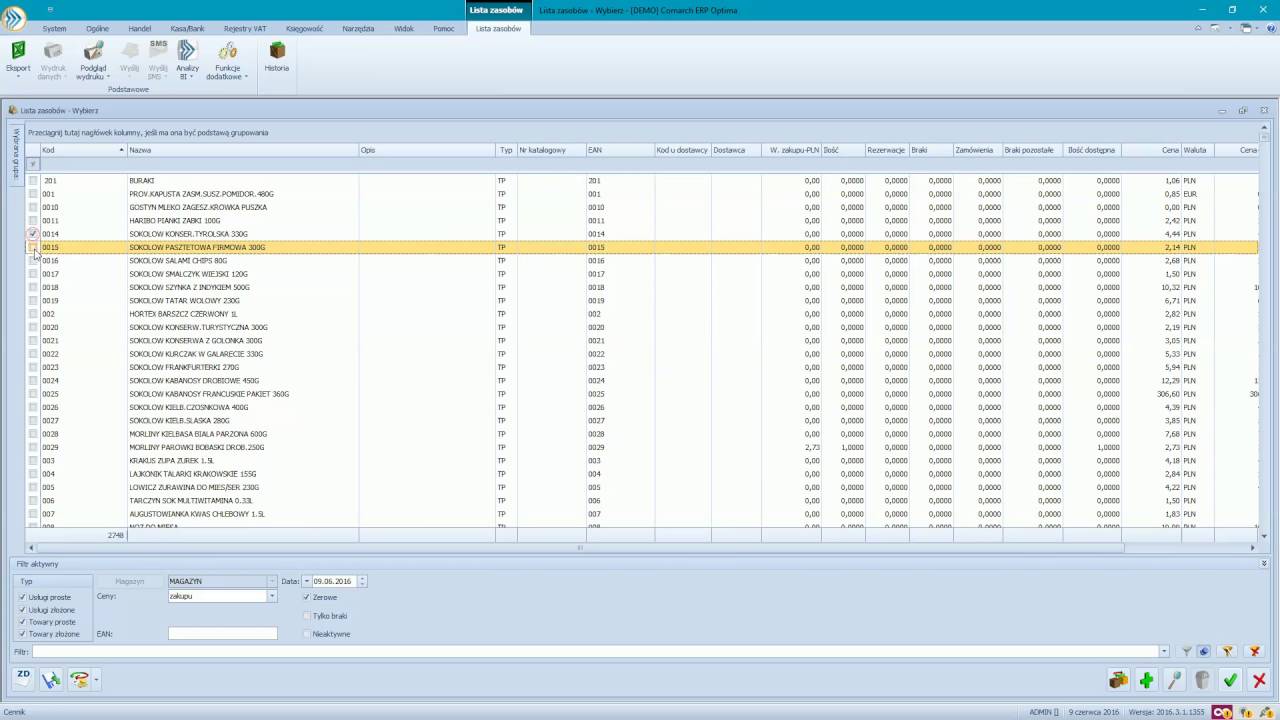Screen dimensions: 1280x720
Task: Click the blue pin filter icon
Action: (1204, 652)
